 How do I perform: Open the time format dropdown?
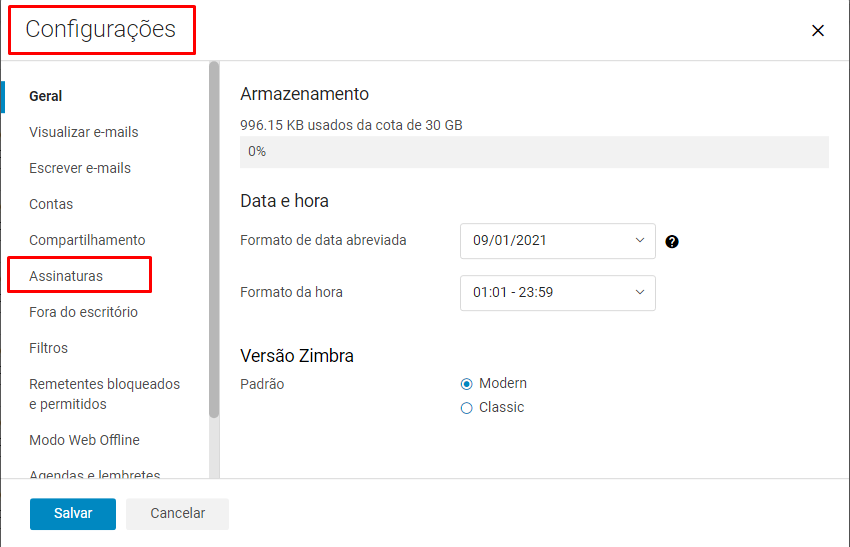(557, 293)
